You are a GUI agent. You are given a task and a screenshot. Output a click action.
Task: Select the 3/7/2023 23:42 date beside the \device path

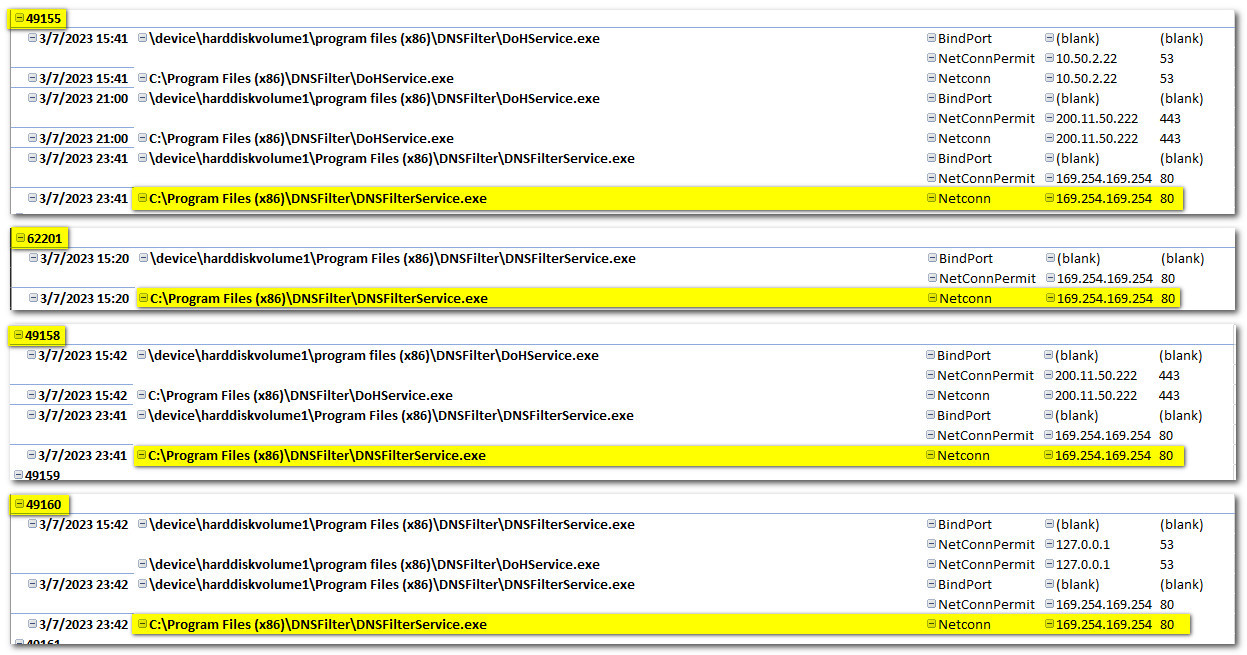point(84,584)
